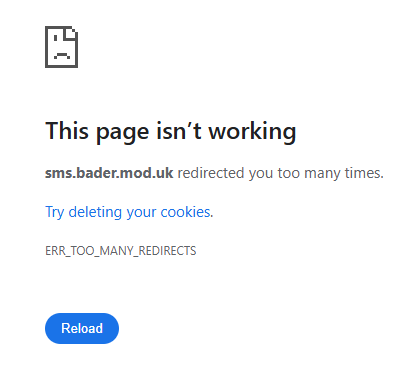Click the word "page" in the heading
418x374 pixels.
tap(123, 133)
